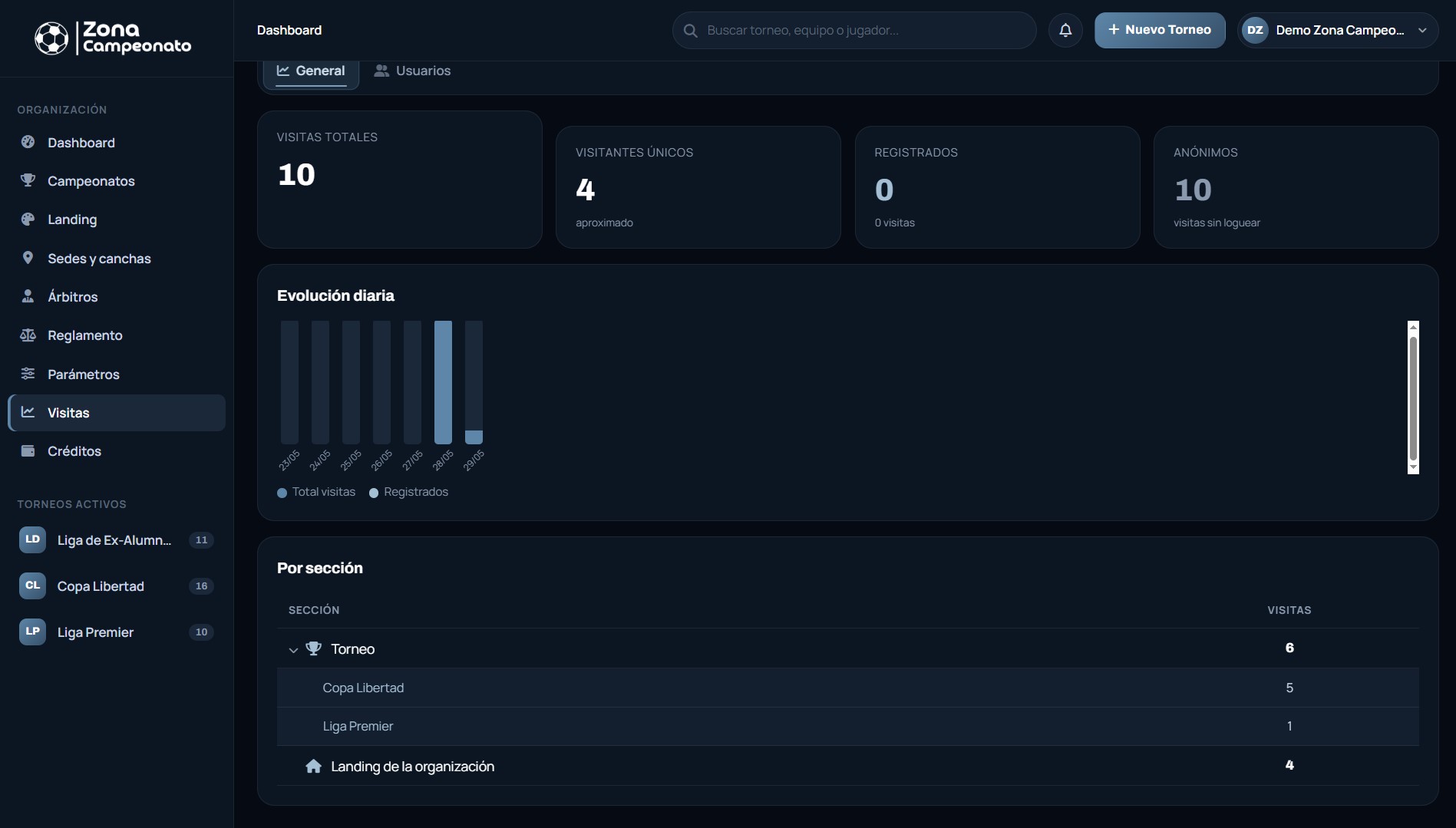Click the Campeonatos trophy icon

28,180
